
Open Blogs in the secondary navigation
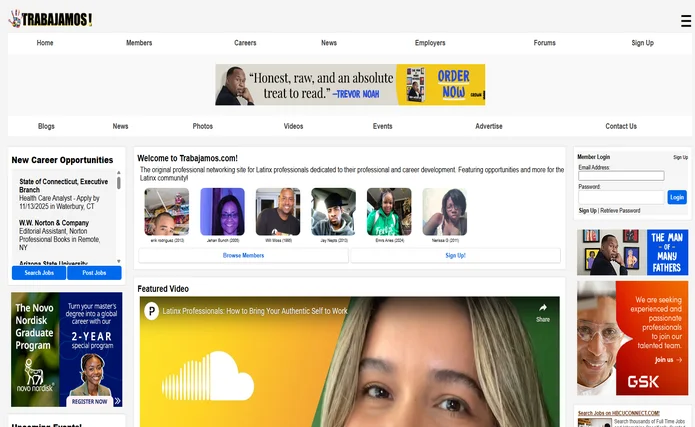tap(46, 126)
